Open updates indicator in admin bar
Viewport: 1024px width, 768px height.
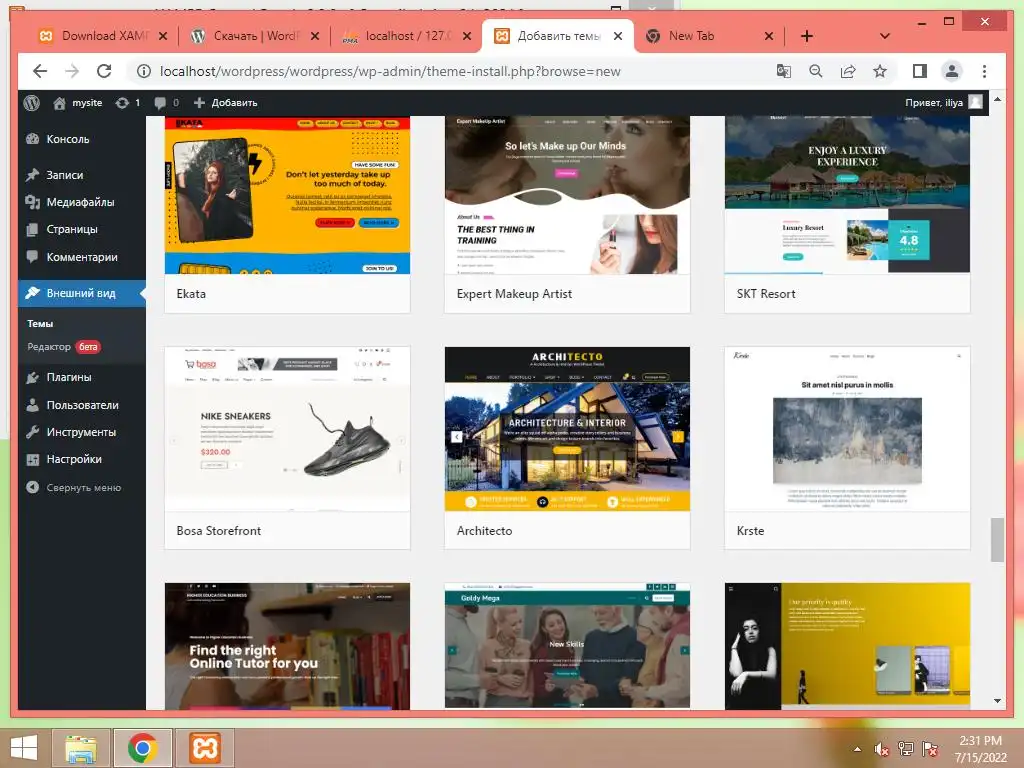click(127, 103)
